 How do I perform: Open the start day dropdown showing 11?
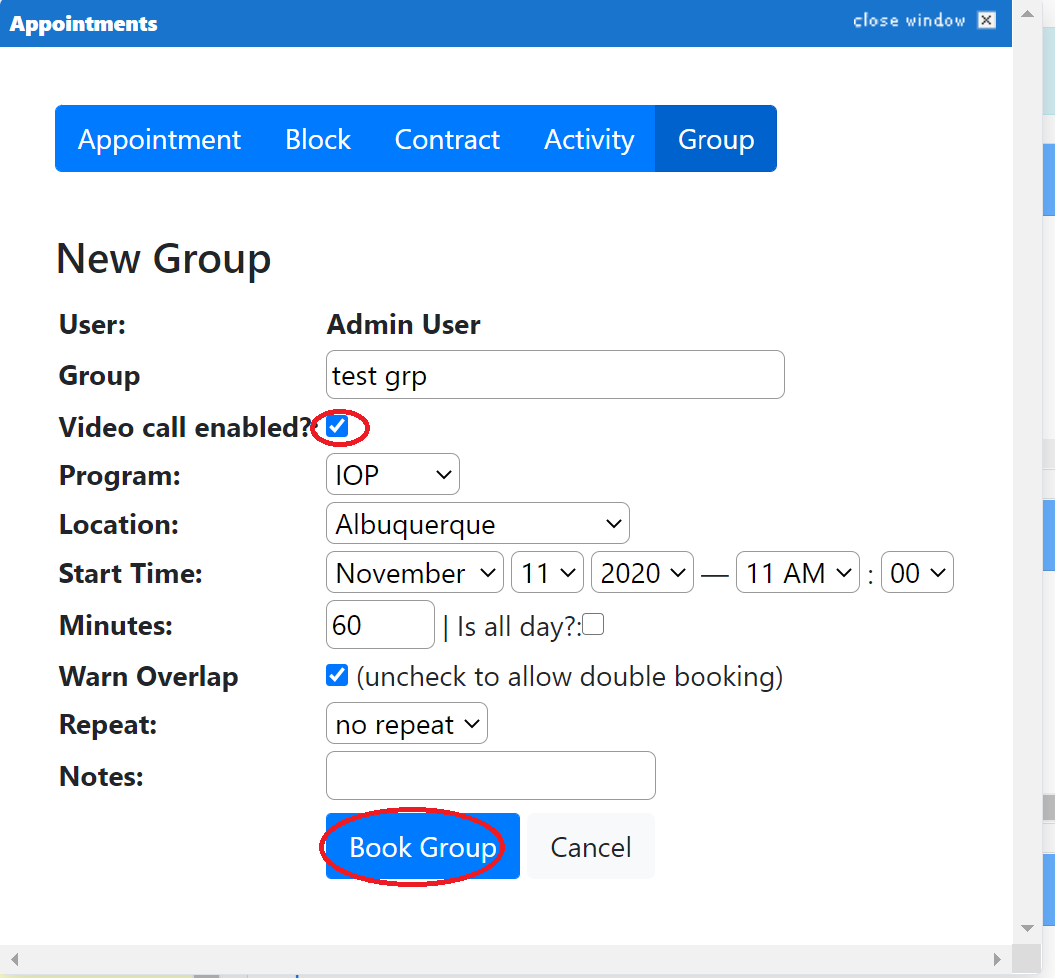click(547, 572)
